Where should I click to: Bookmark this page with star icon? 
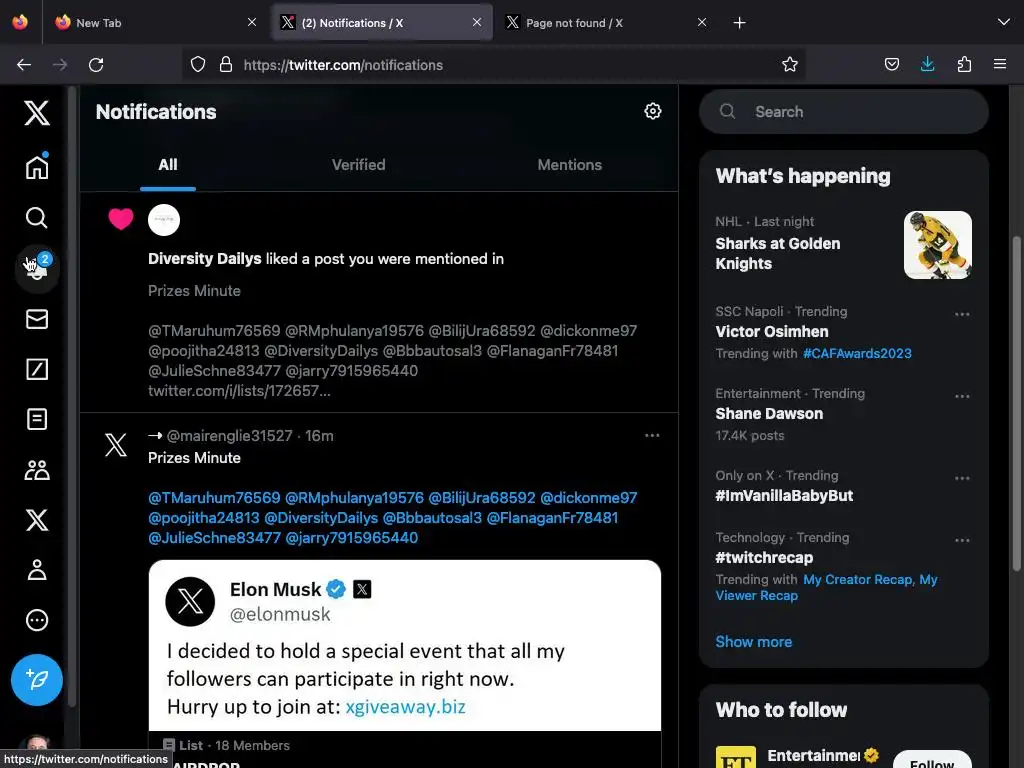tap(790, 65)
